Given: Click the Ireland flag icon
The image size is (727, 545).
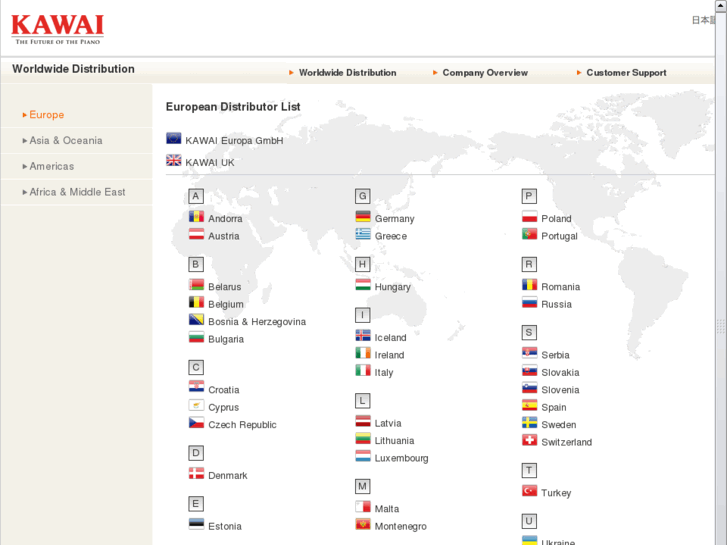Looking at the screenshot, I should pos(363,353).
